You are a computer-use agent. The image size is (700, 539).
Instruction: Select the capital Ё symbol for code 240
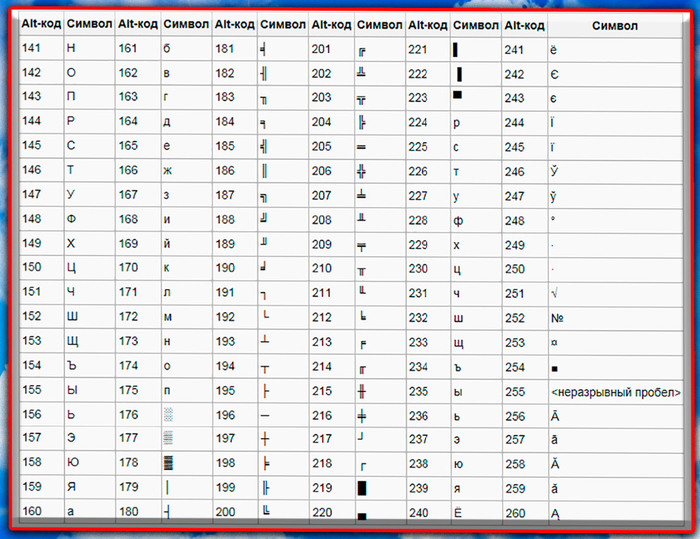point(458,511)
